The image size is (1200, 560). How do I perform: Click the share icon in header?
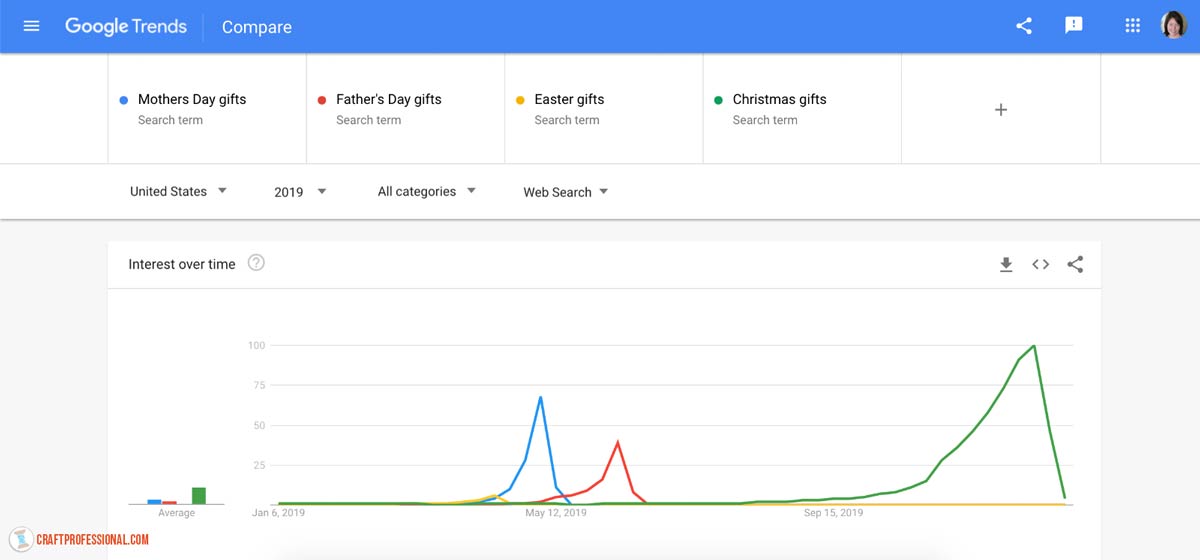1024,26
